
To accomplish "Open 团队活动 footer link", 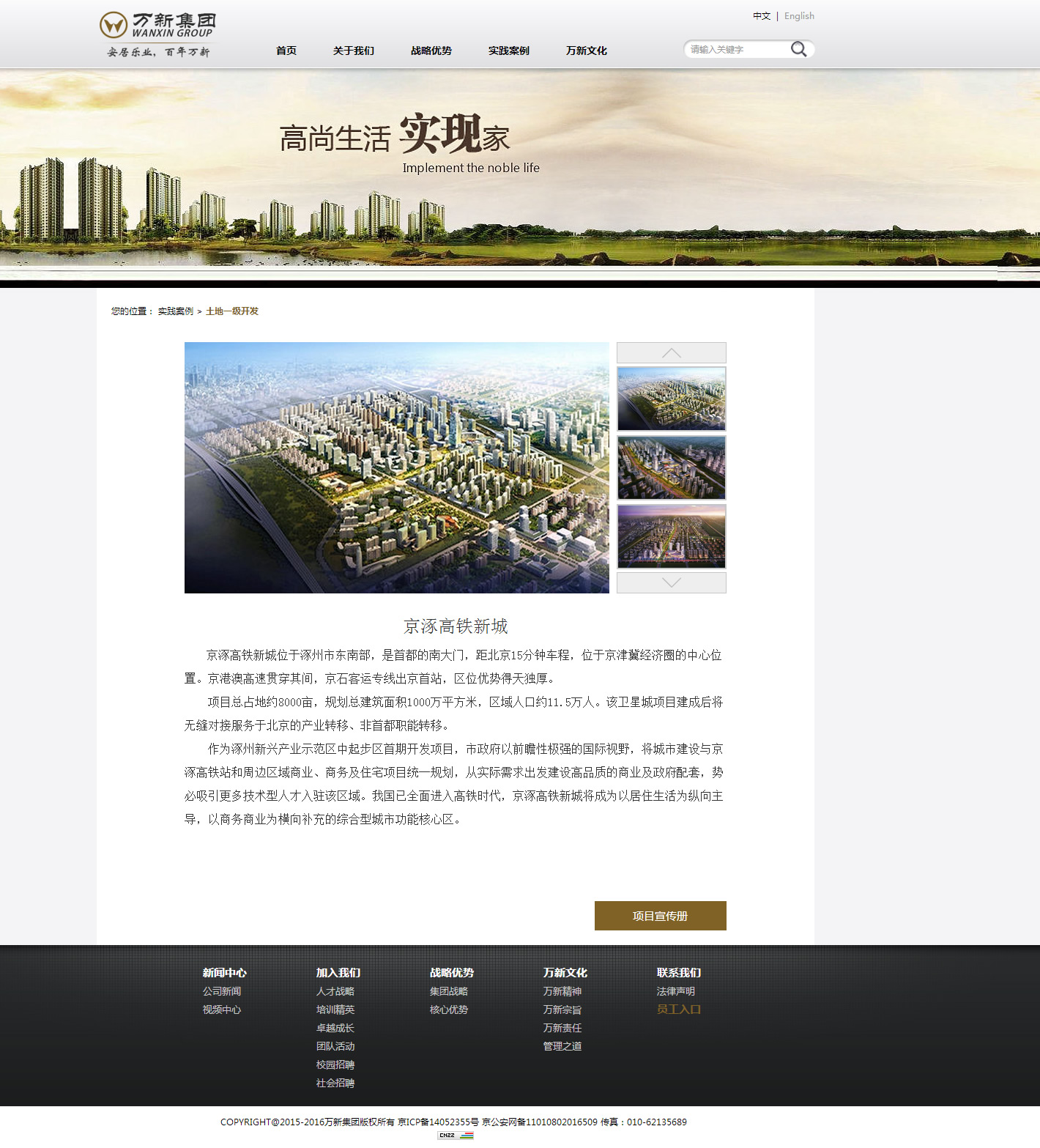I will [x=335, y=1046].
